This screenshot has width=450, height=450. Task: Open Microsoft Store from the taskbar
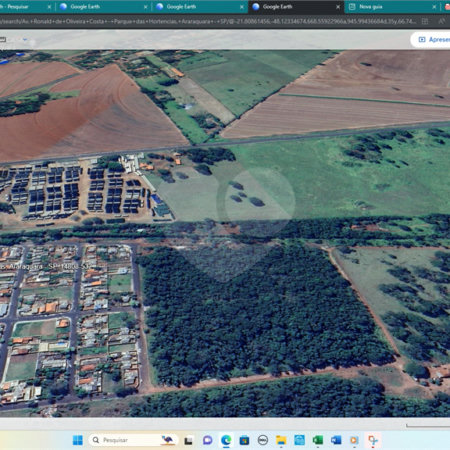tap(244, 440)
